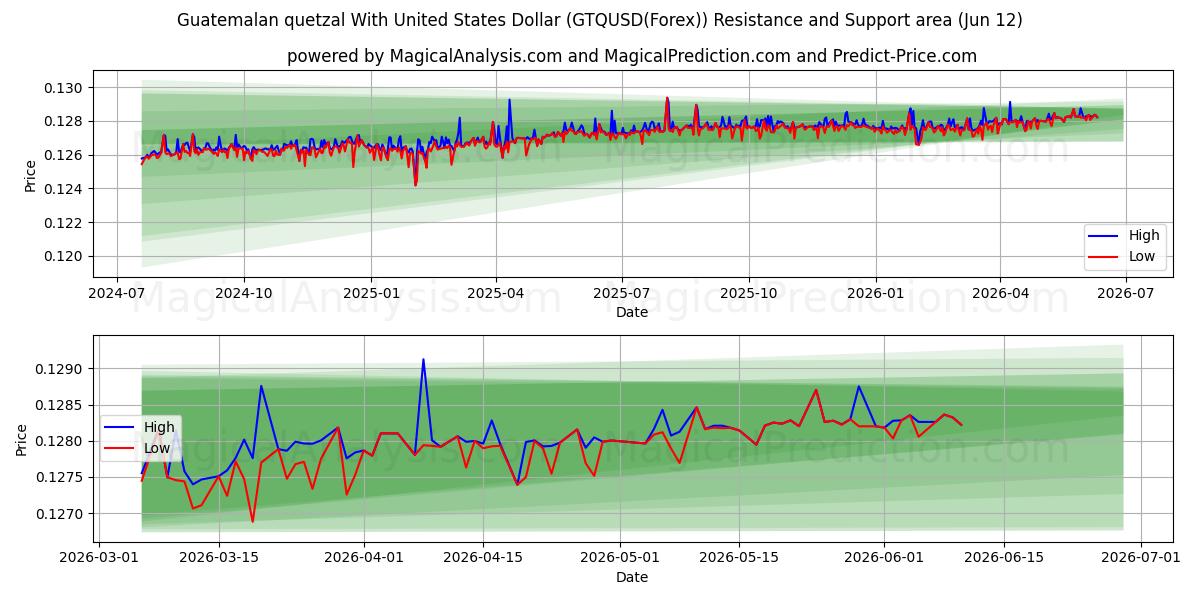Click the tallest blue High spike in bottom chart
Image resolution: width=1200 pixels, height=600 pixels.
click(x=423, y=360)
